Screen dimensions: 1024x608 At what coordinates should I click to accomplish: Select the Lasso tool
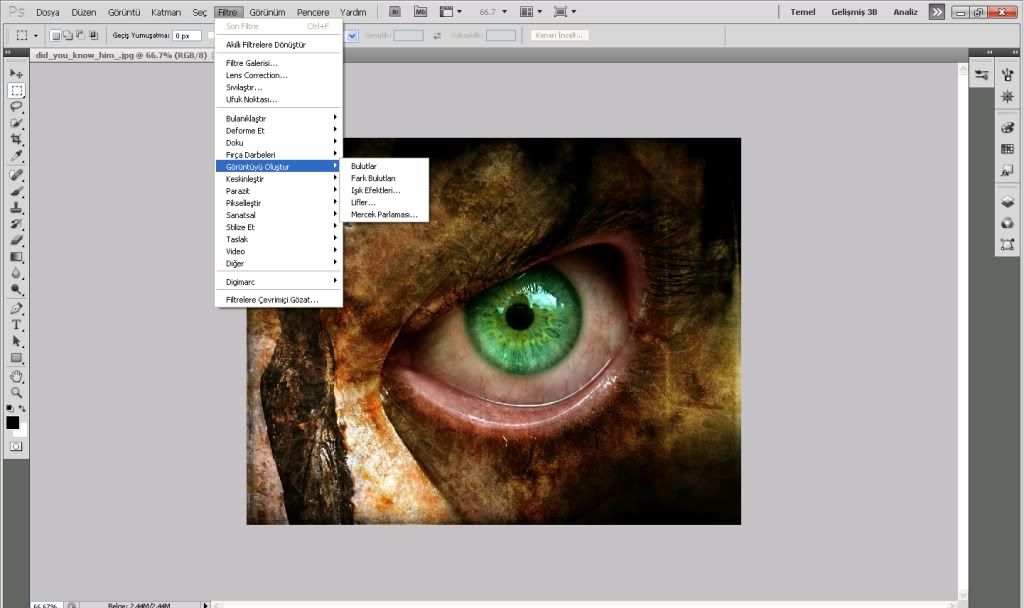[x=16, y=106]
